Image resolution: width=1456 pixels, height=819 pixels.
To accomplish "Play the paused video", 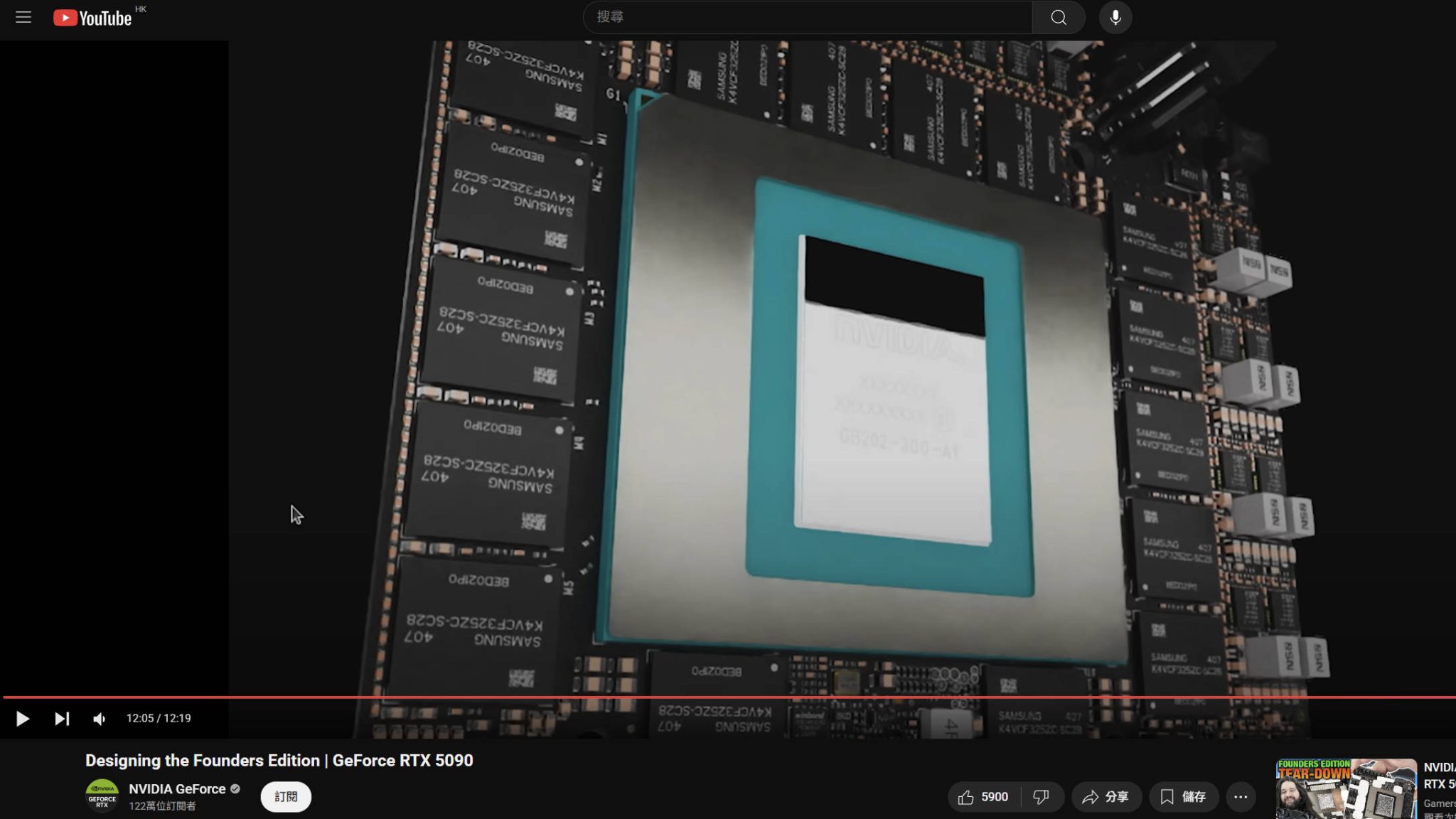I will [x=22, y=719].
